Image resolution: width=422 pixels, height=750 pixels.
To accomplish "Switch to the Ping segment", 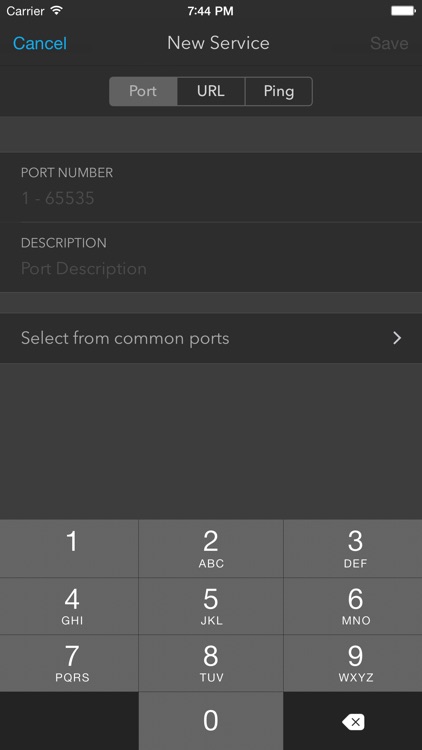I will point(278,91).
